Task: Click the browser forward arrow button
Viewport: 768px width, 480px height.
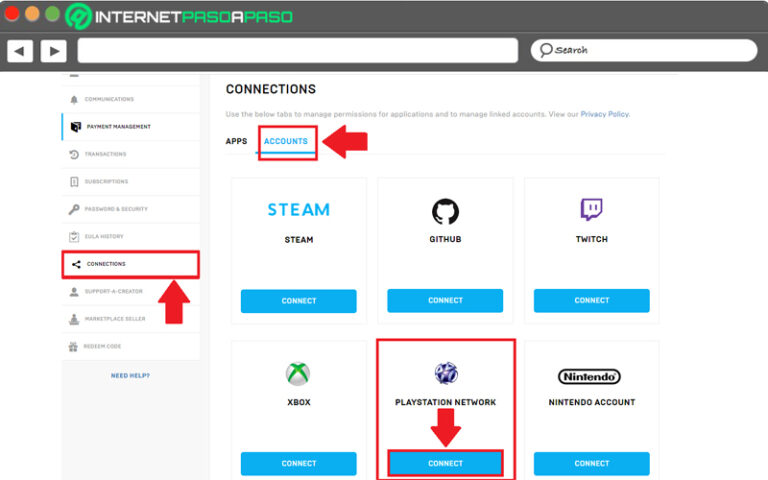Action: tap(53, 50)
